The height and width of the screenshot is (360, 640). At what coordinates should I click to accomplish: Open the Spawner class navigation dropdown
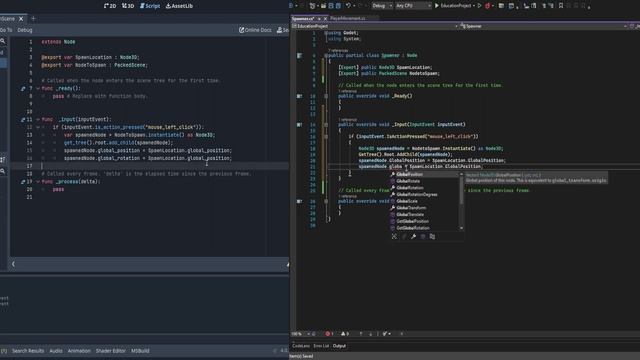coord(543,26)
